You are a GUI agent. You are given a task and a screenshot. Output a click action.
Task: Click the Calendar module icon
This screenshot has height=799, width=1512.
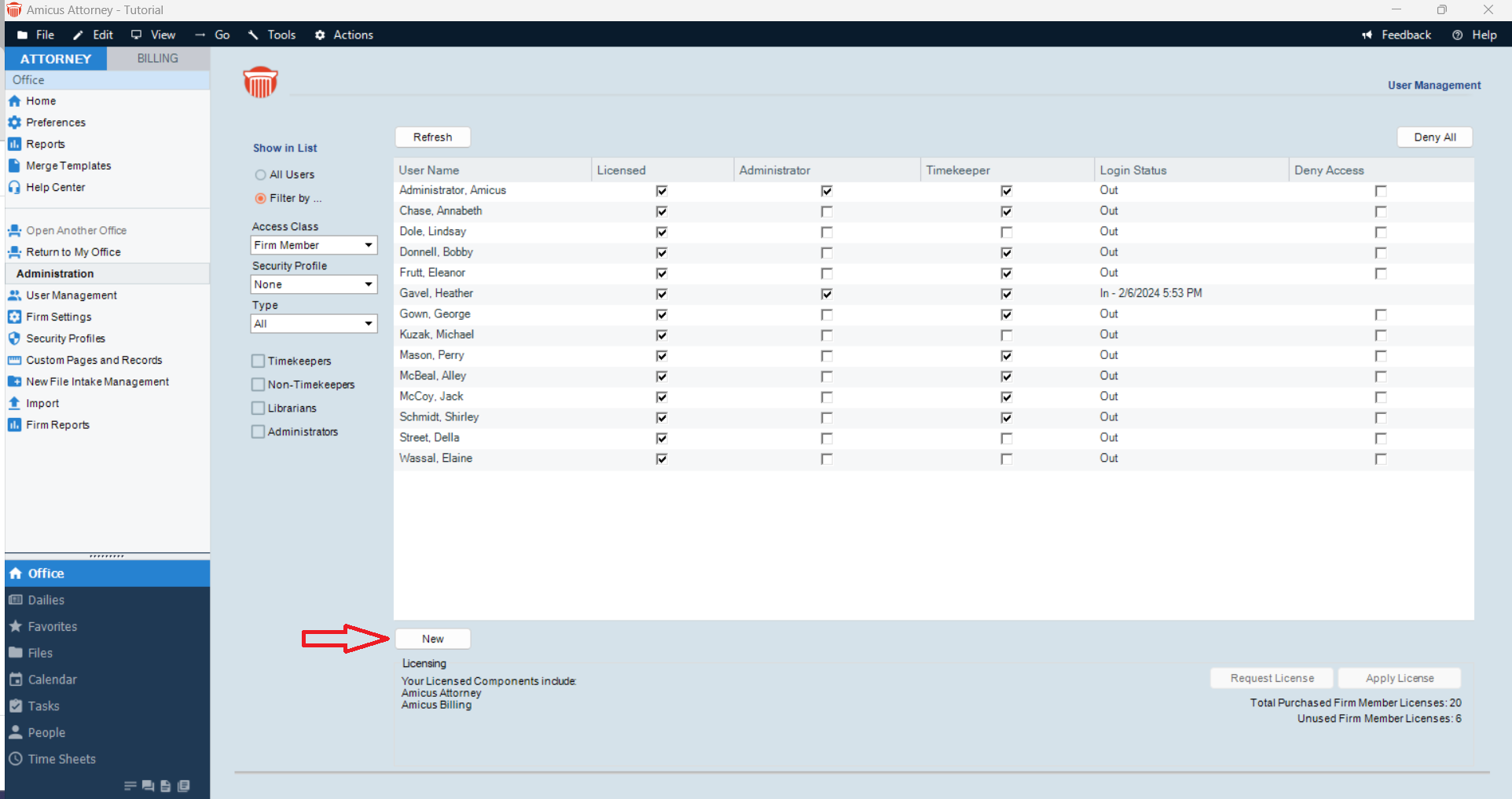point(16,680)
